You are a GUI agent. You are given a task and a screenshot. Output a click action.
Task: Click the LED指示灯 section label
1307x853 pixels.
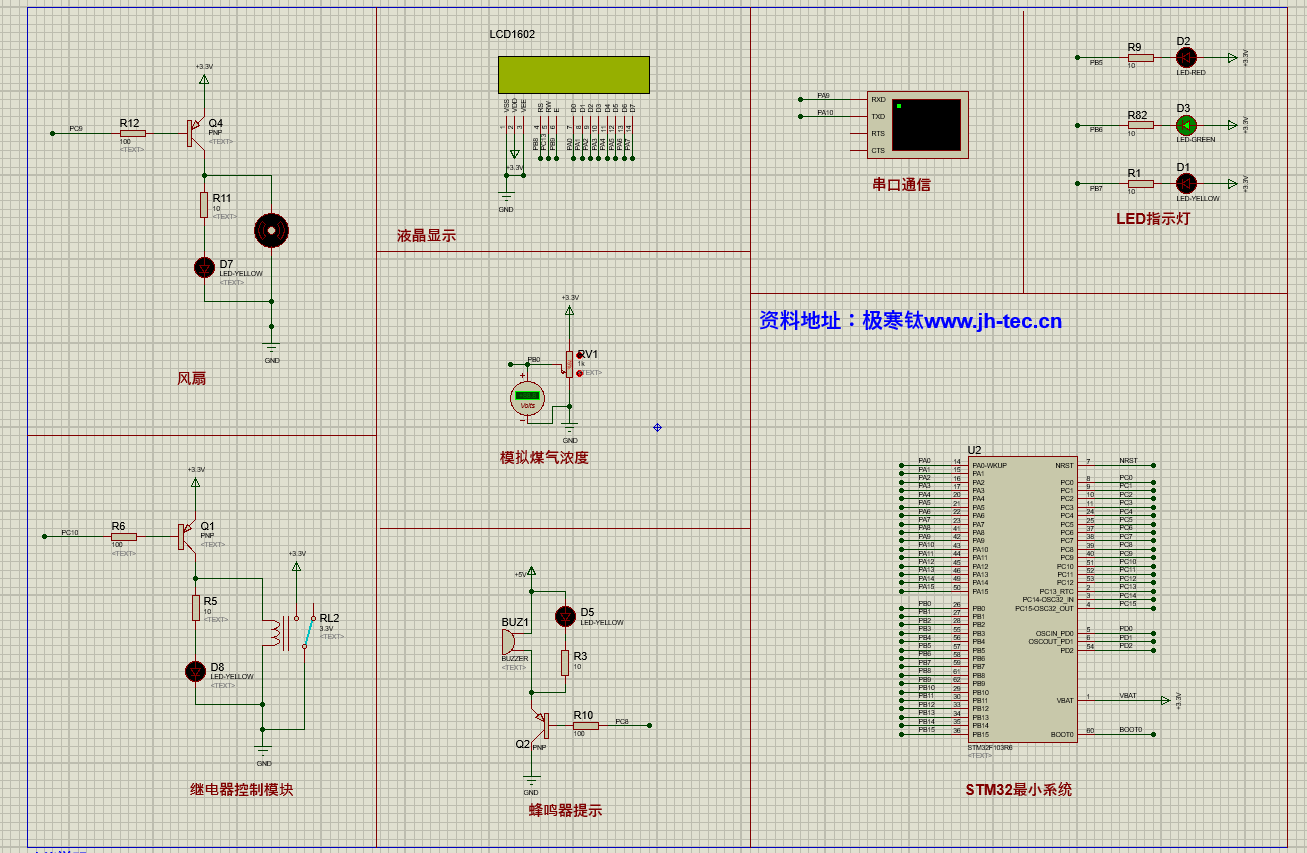1153,219
